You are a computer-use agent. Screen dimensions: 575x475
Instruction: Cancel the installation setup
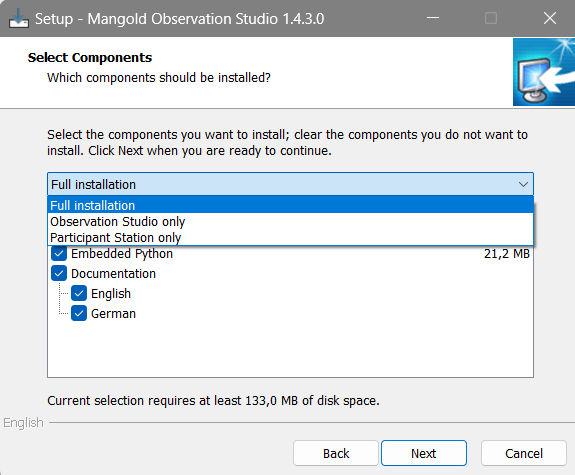click(524, 453)
